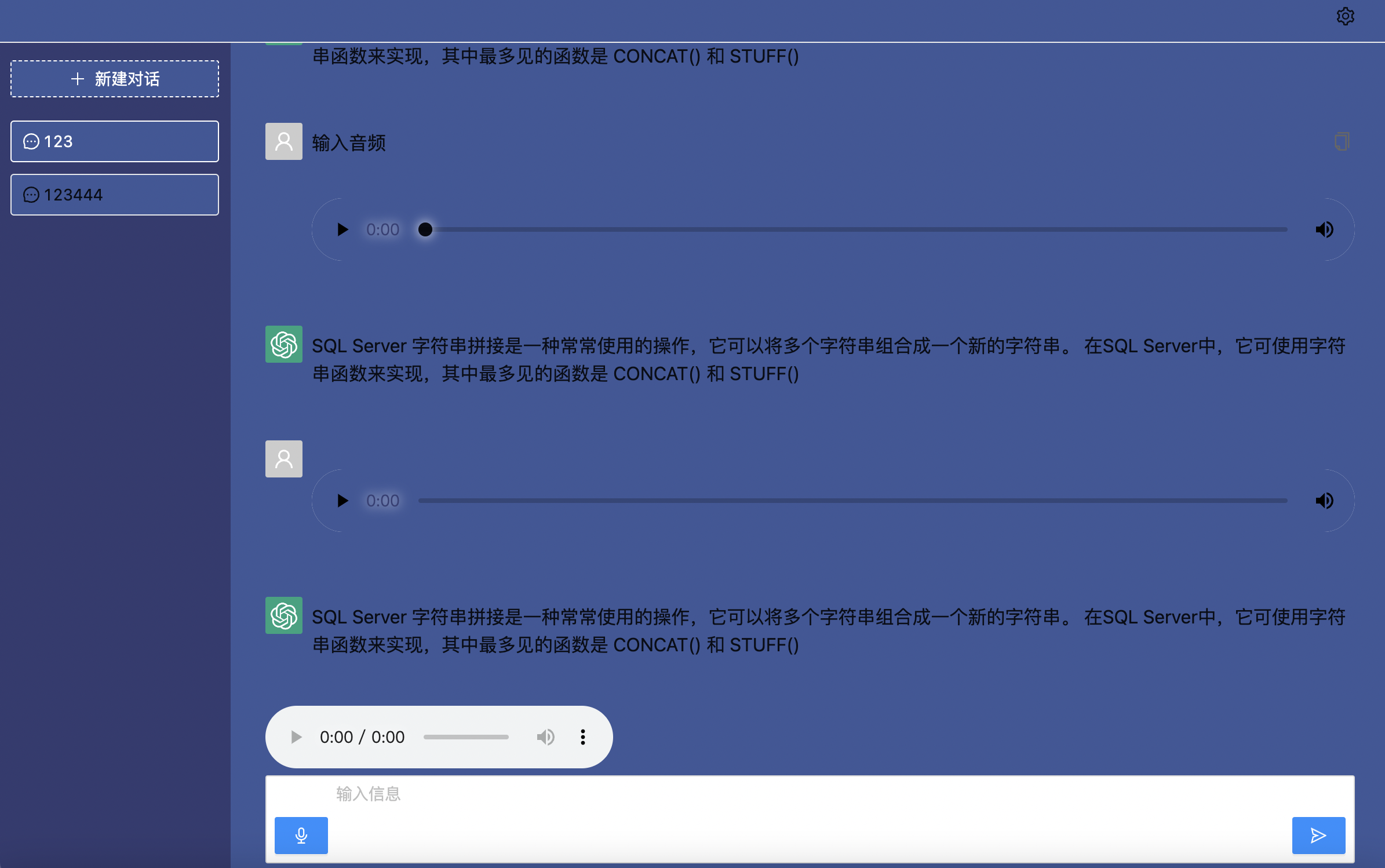Image resolution: width=1385 pixels, height=868 pixels.
Task: Click the blue send message button
Action: pos(1318,835)
